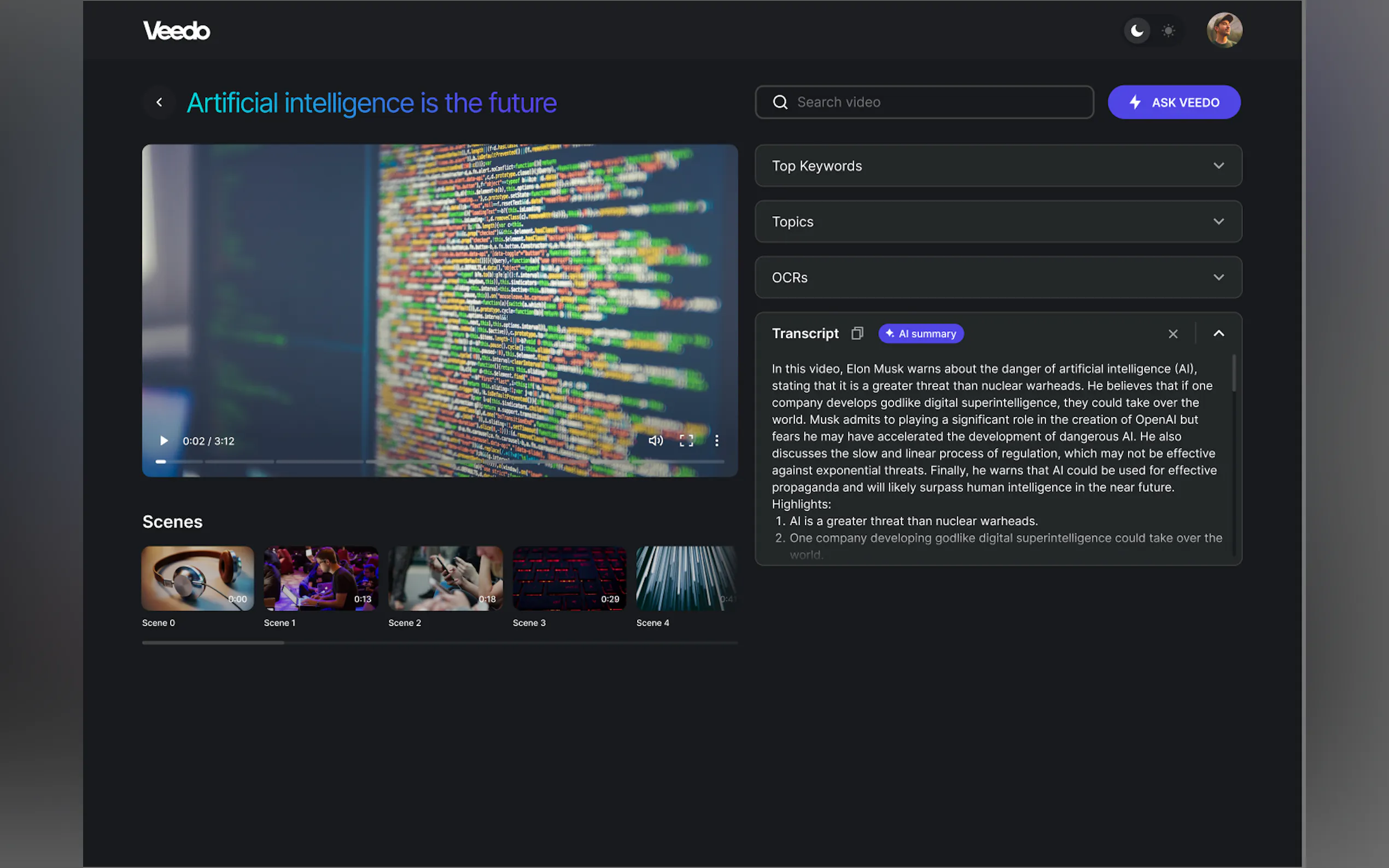
Task: Collapse the Transcript panel chevron
Action: point(1218,333)
